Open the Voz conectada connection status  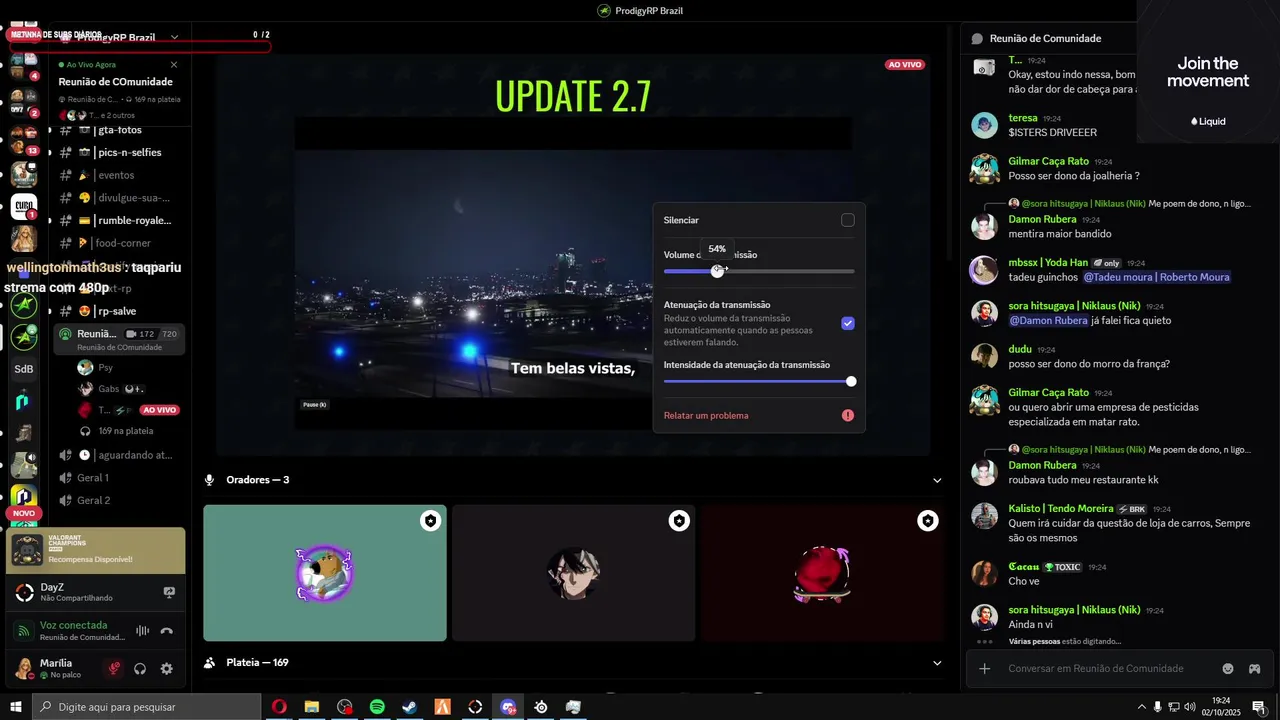(x=73, y=625)
